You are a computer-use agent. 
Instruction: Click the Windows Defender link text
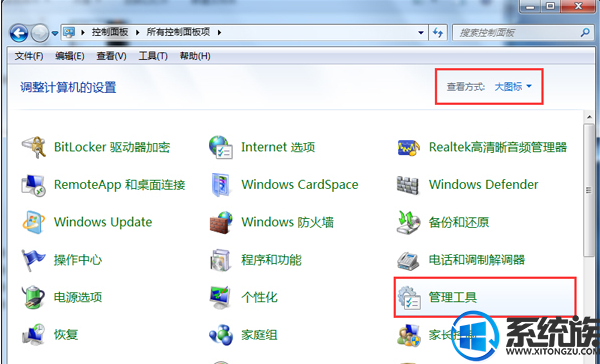484,185
